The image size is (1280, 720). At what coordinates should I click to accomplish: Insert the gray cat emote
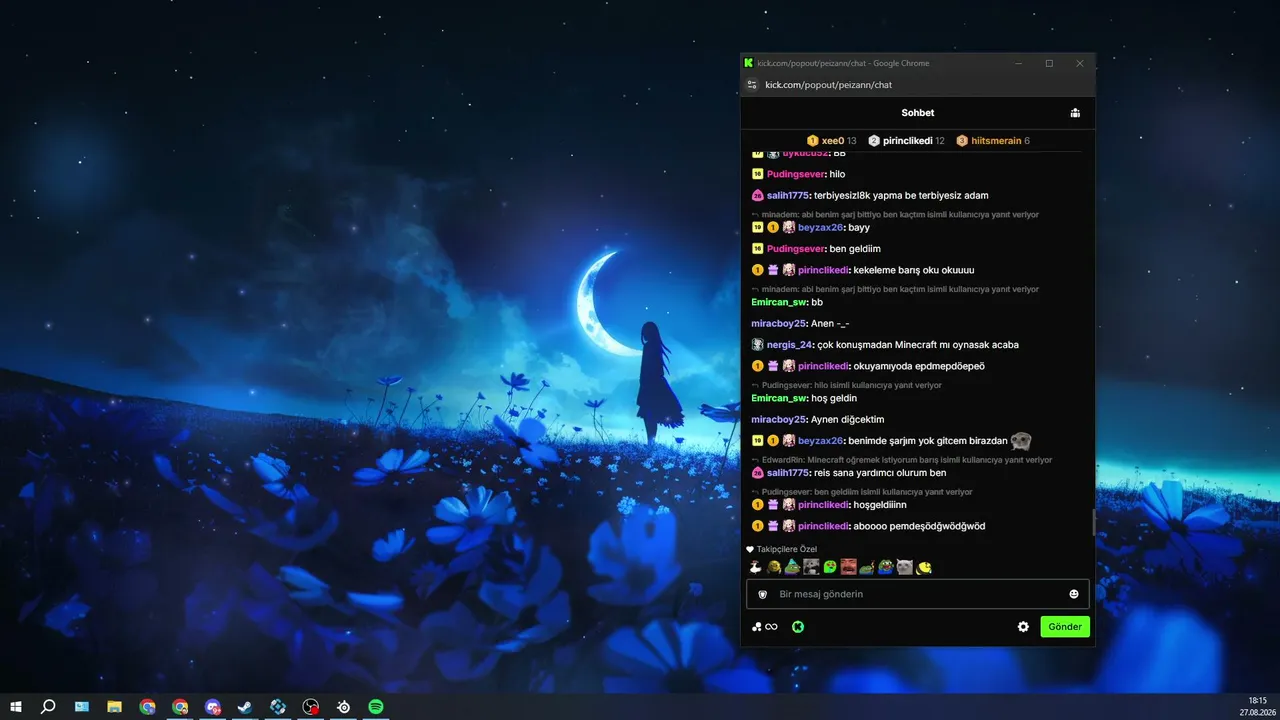point(905,567)
